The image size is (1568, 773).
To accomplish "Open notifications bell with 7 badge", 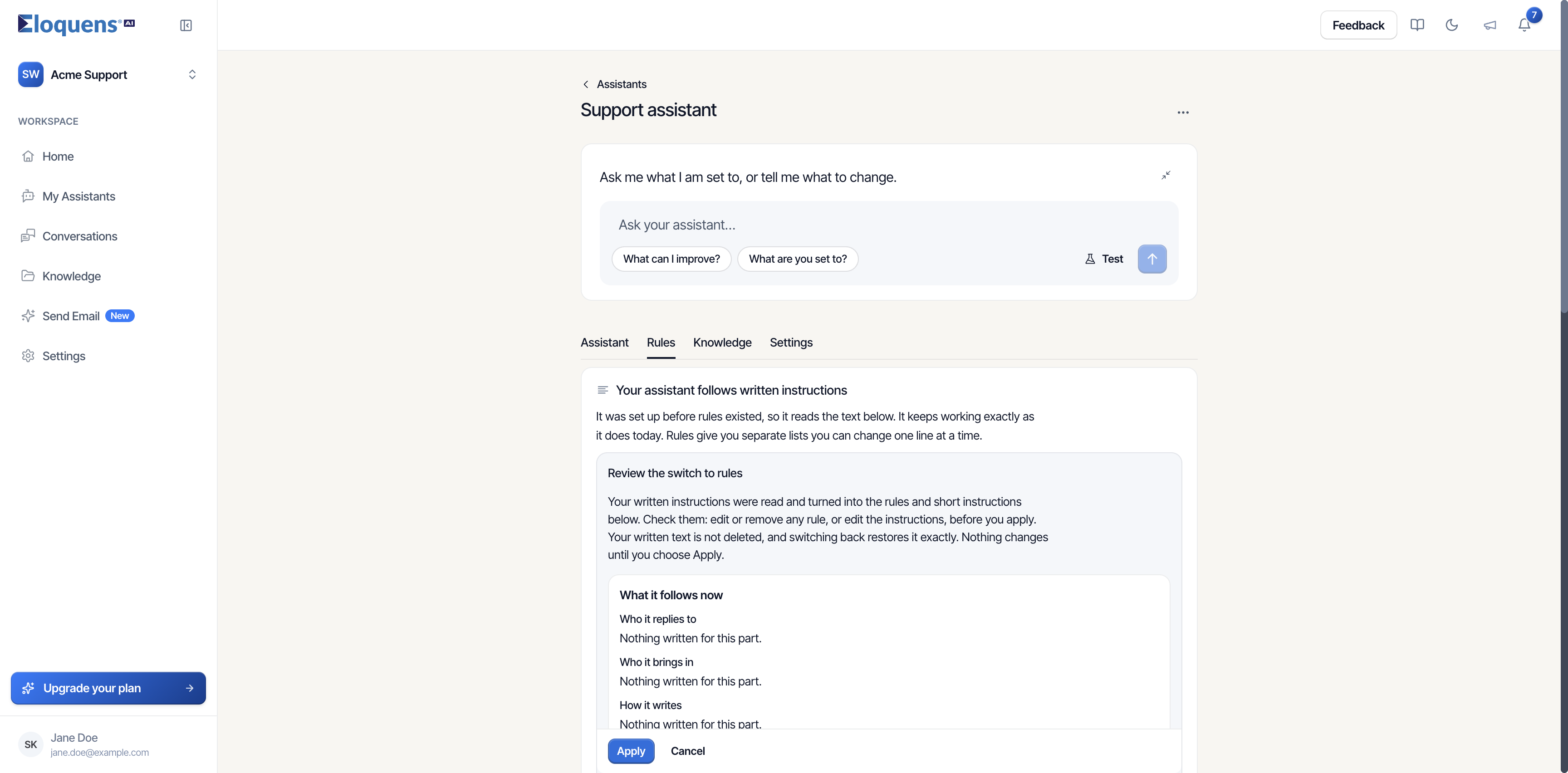I will point(1524,25).
